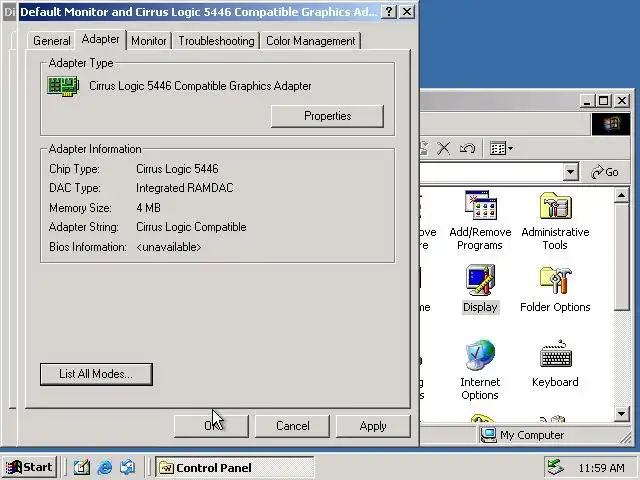Click the graphics adapter card icon
This screenshot has height=480, width=640.
pos(63,86)
